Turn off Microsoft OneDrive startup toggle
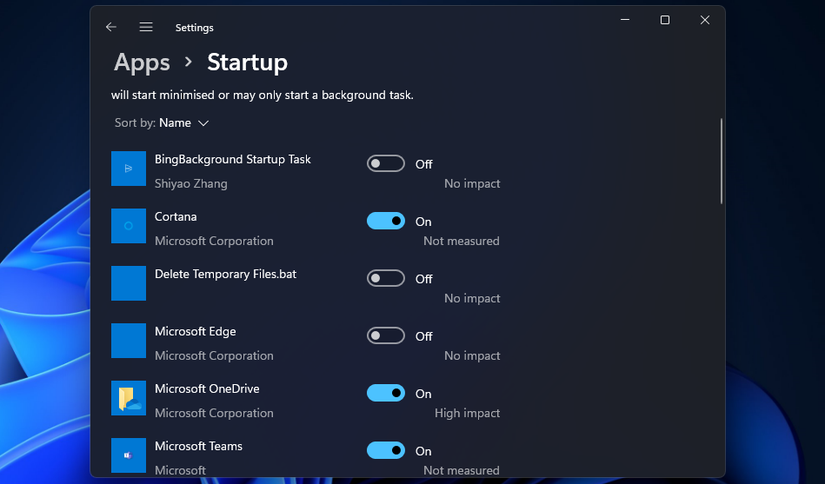Screen dimensions: 825x484 (x=386, y=393)
